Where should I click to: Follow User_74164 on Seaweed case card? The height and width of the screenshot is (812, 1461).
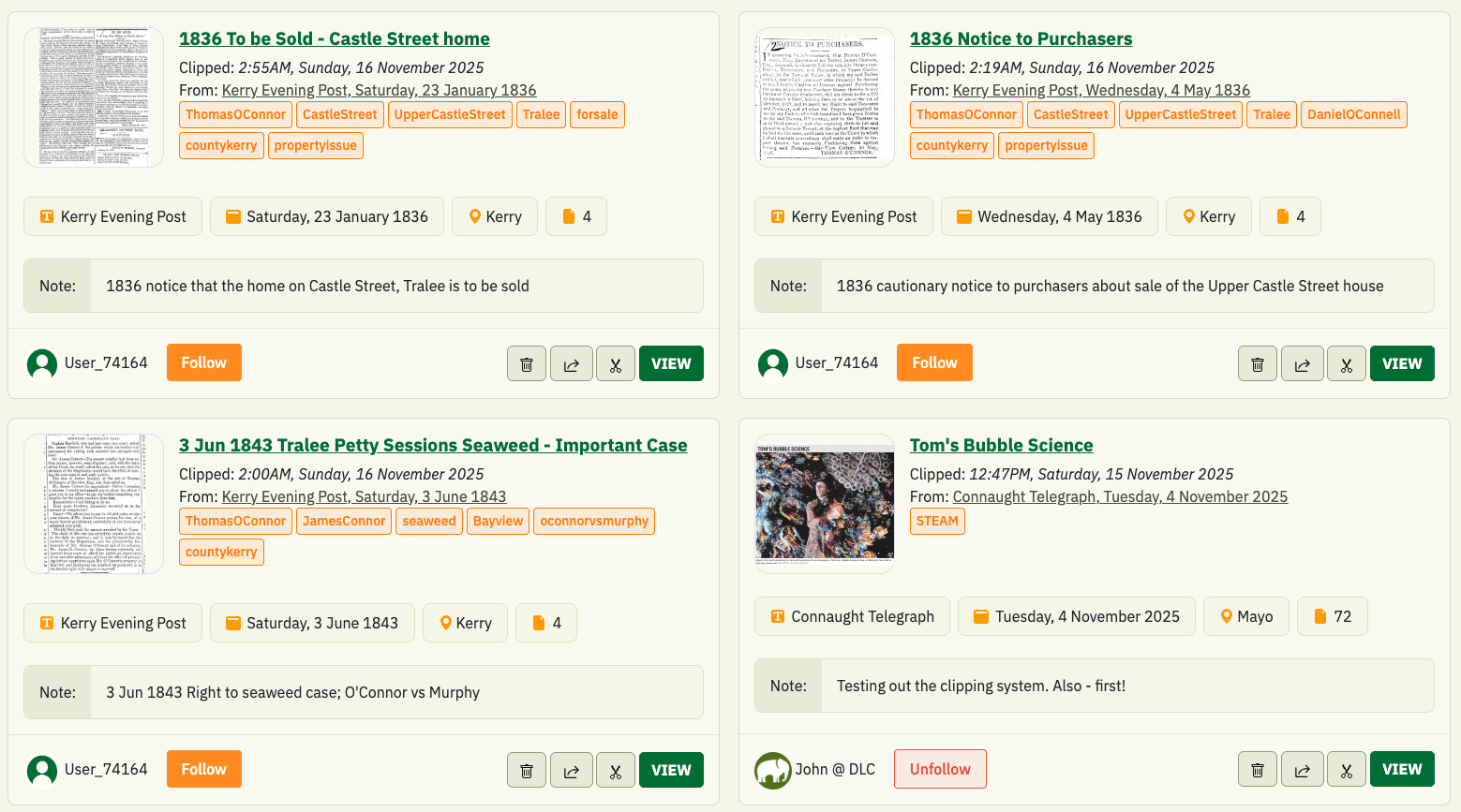click(x=204, y=769)
